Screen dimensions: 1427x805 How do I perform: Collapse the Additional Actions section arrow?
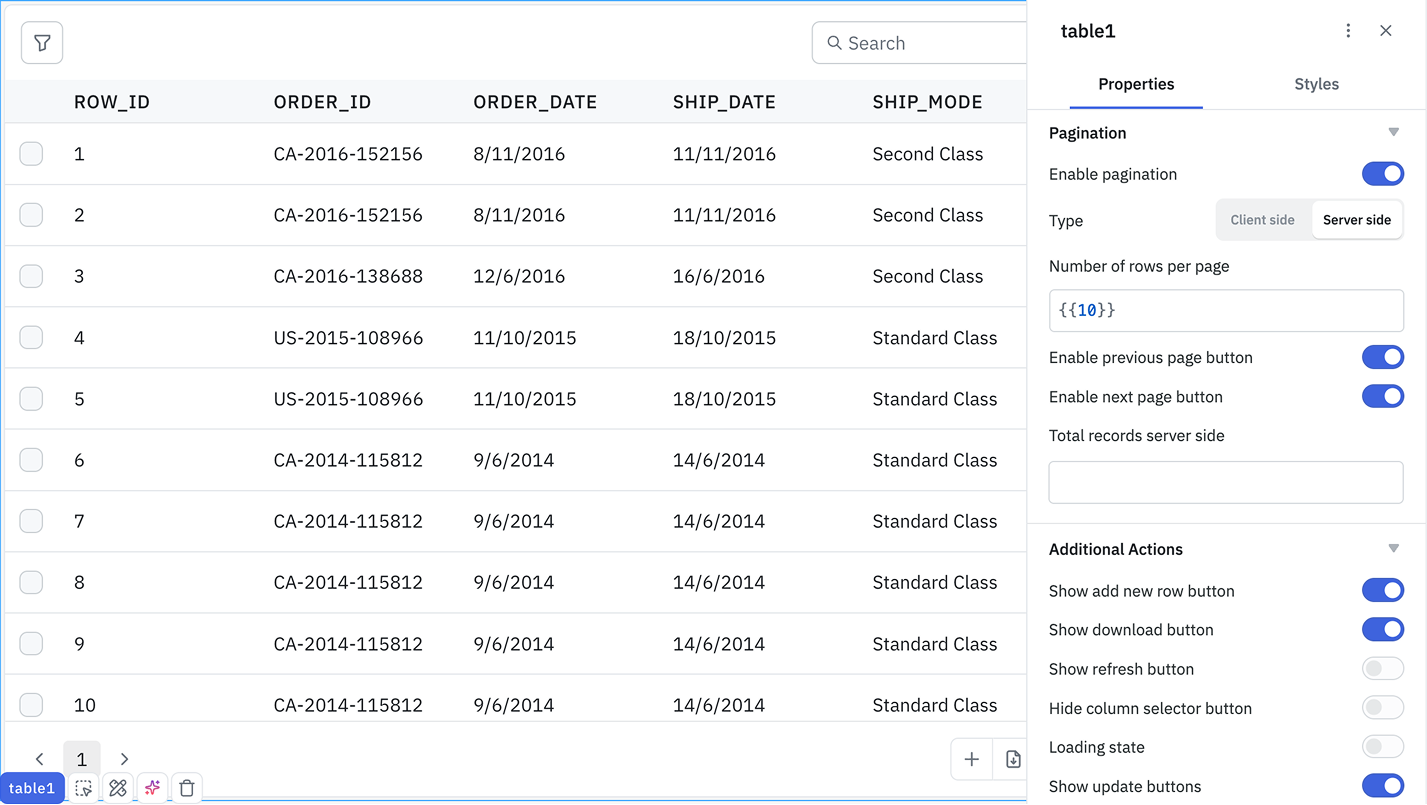[x=1393, y=549]
